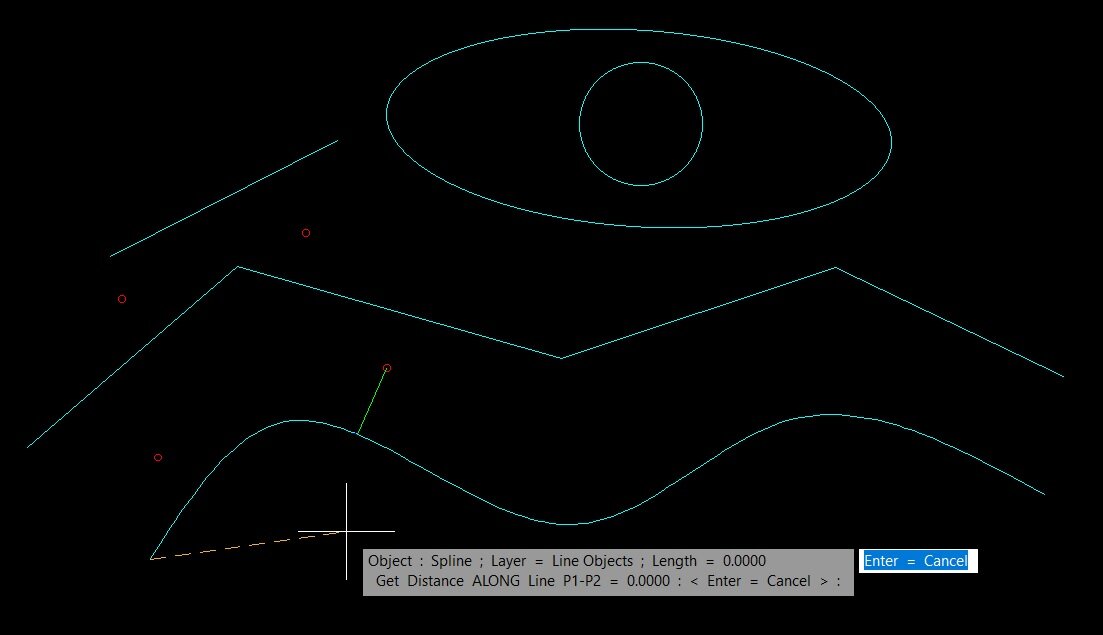
Task: Click the 'Enter = Cancel' input field
Action: 918,561
